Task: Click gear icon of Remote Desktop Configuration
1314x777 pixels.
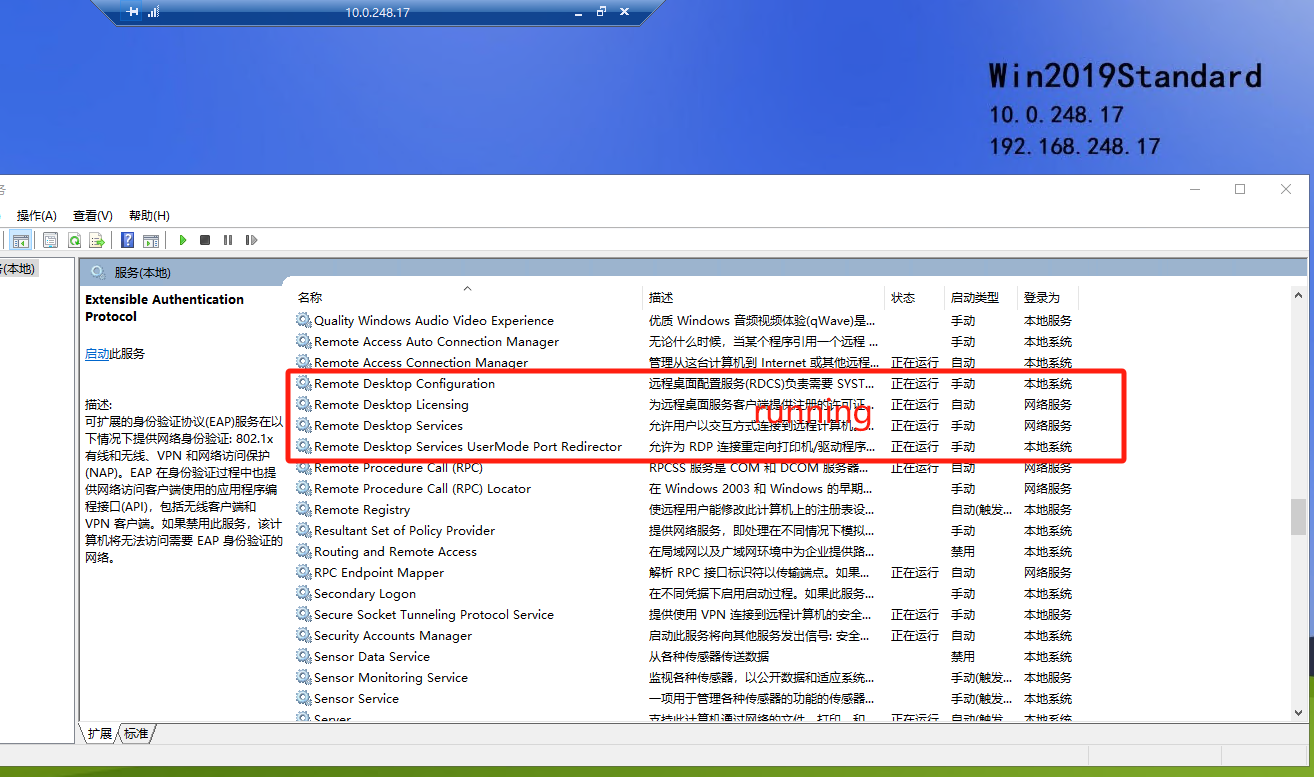Action: pos(304,383)
